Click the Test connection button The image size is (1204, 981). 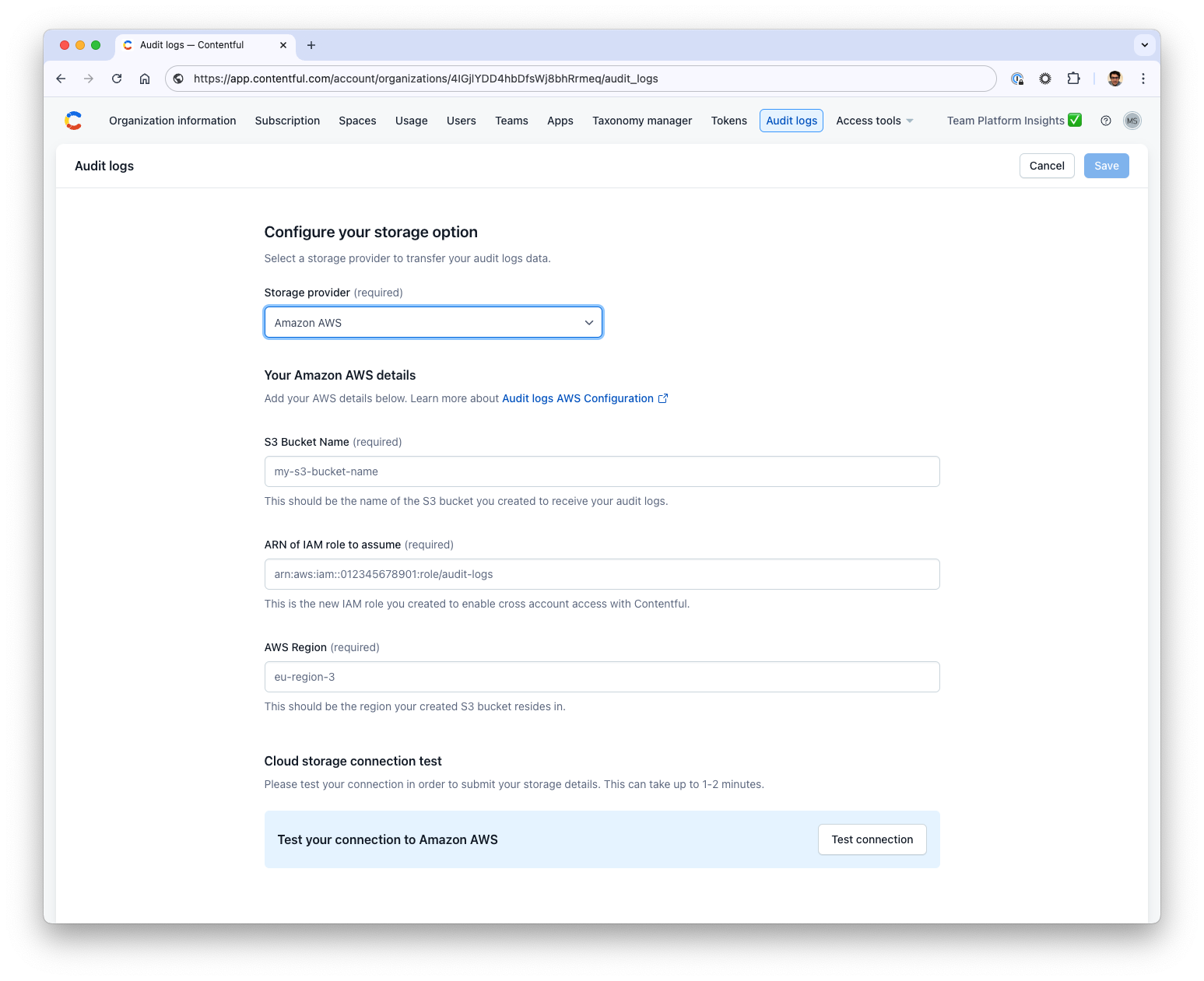point(872,839)
